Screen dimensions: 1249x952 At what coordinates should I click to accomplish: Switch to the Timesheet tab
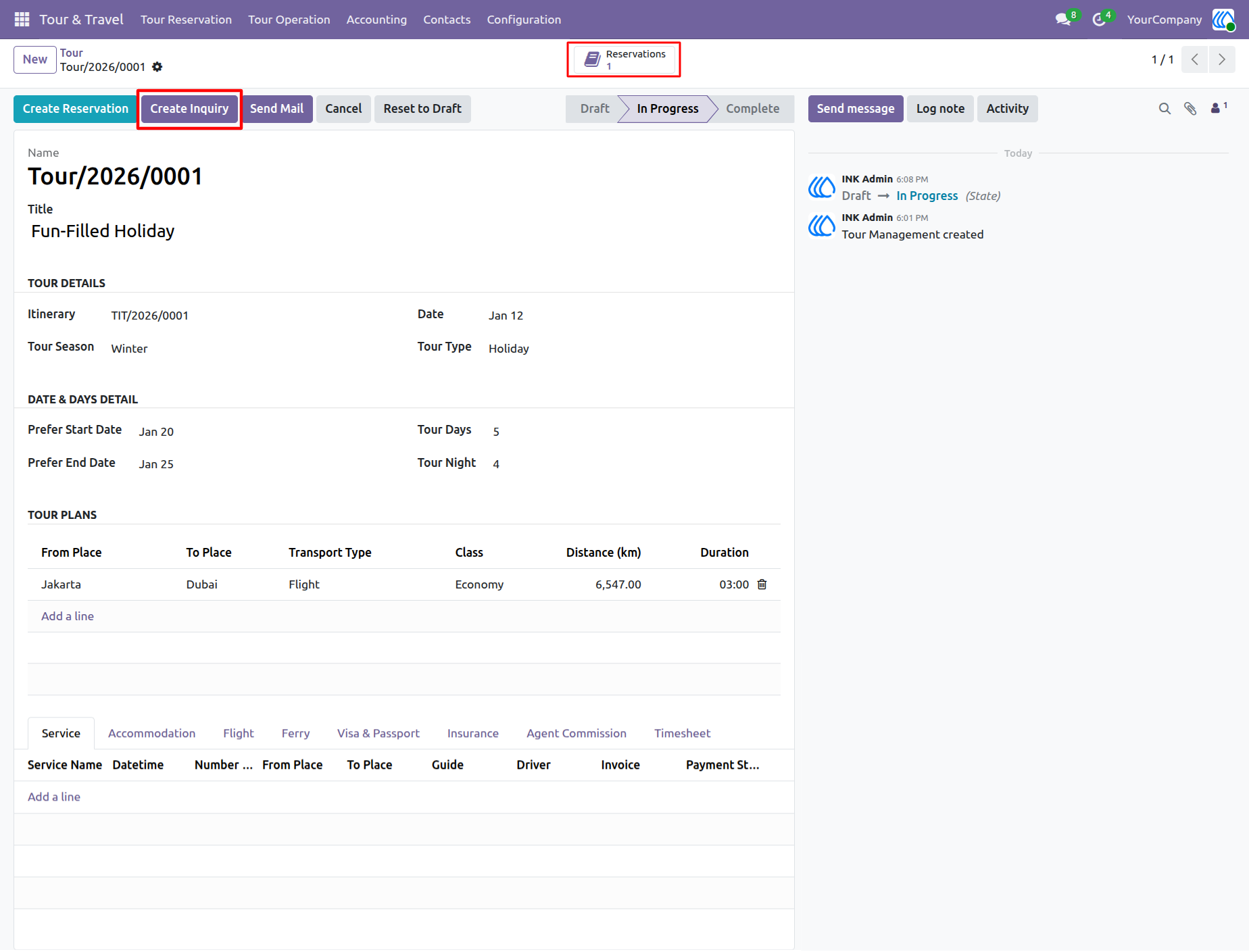click(x=682, y=734)
